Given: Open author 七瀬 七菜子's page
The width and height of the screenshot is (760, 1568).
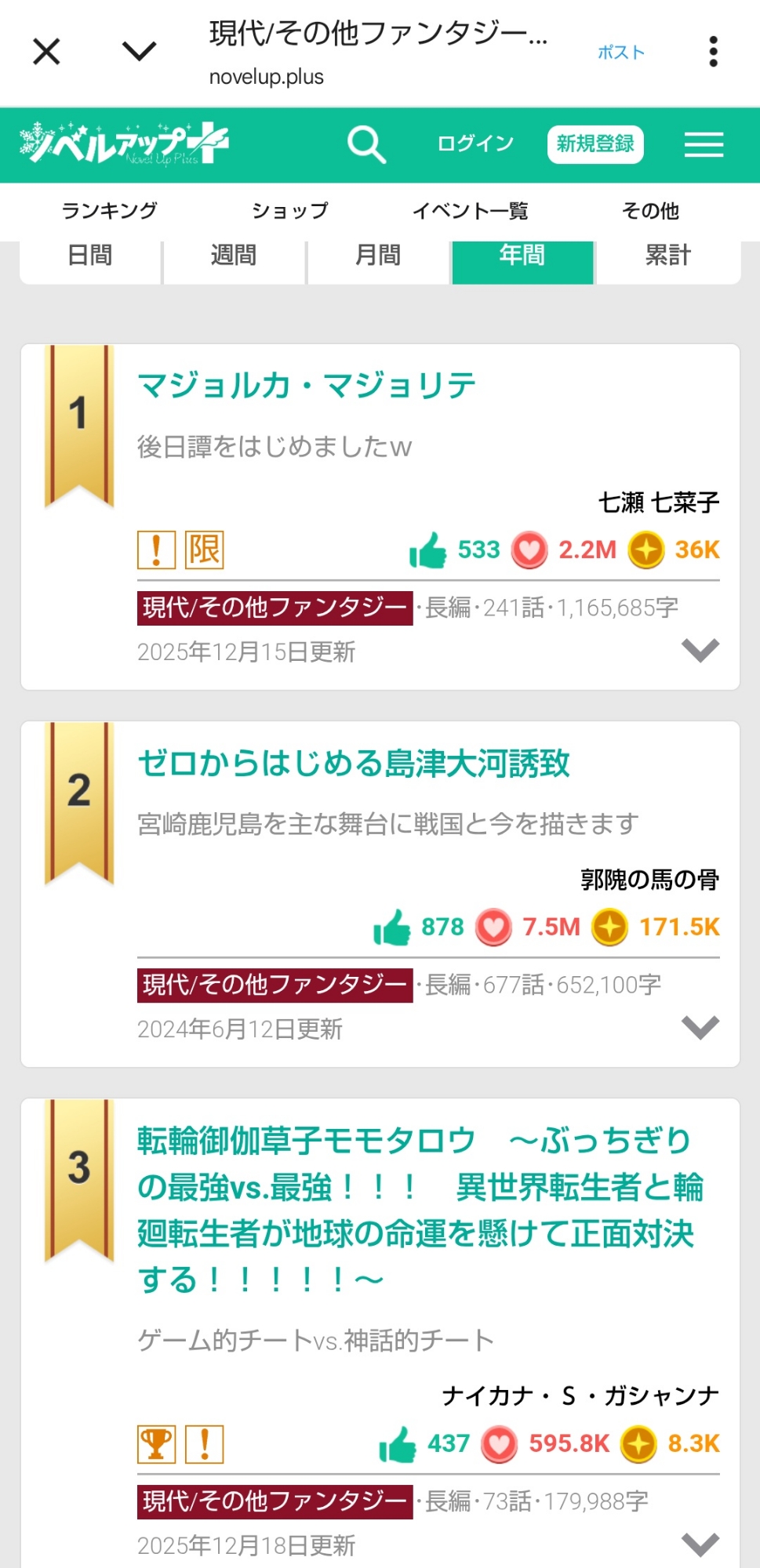Looking at the screenshot, I should [658, 503].
